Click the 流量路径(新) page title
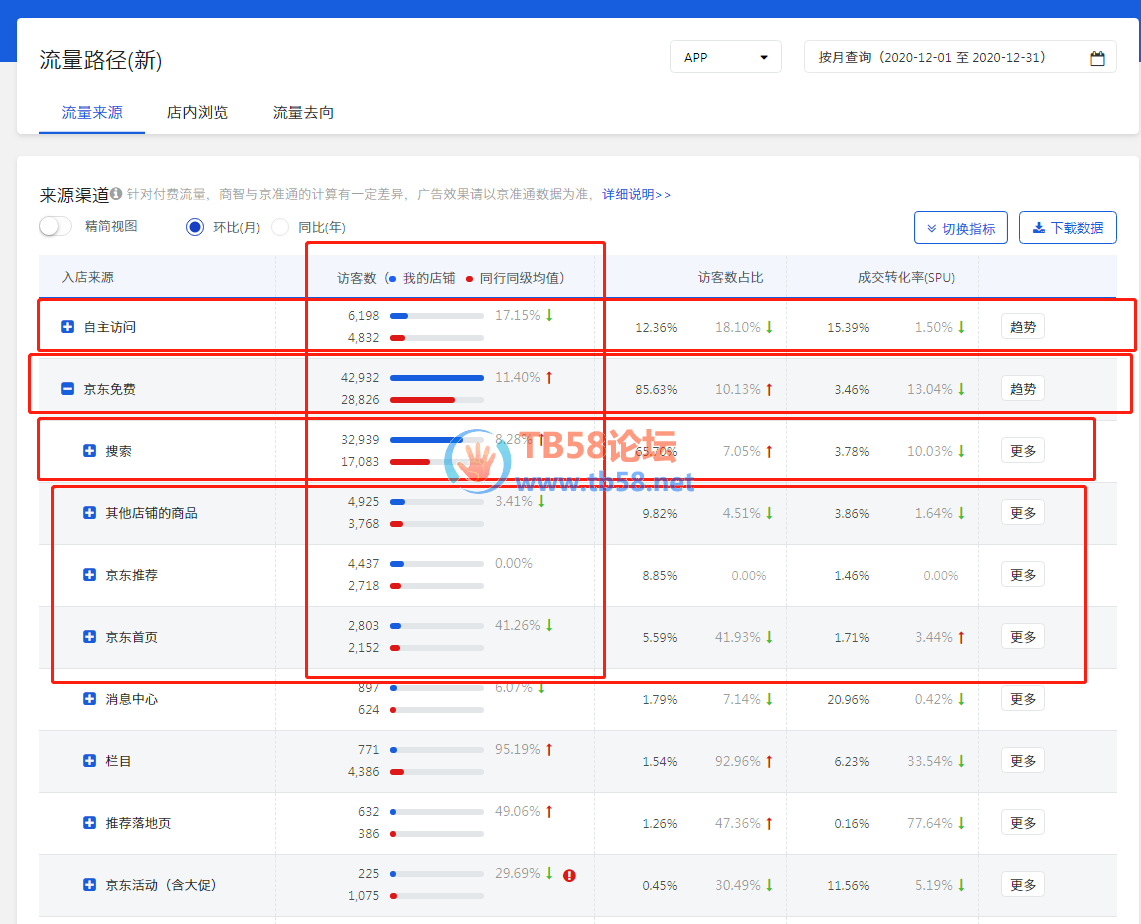This screenshot has width=1141, height=924. tap(100, 60)
